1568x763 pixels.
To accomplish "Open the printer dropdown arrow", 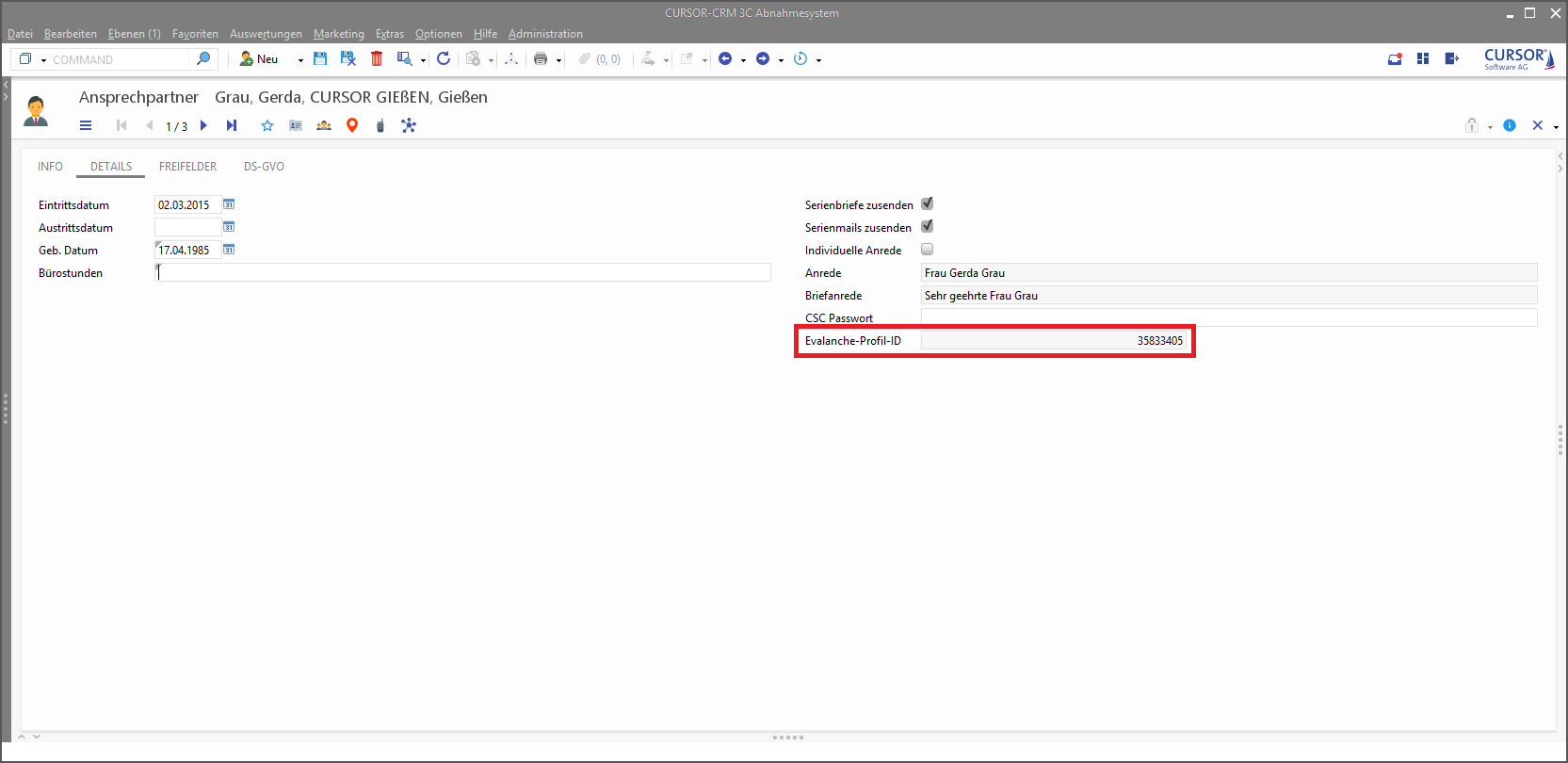I will point(558,60).
